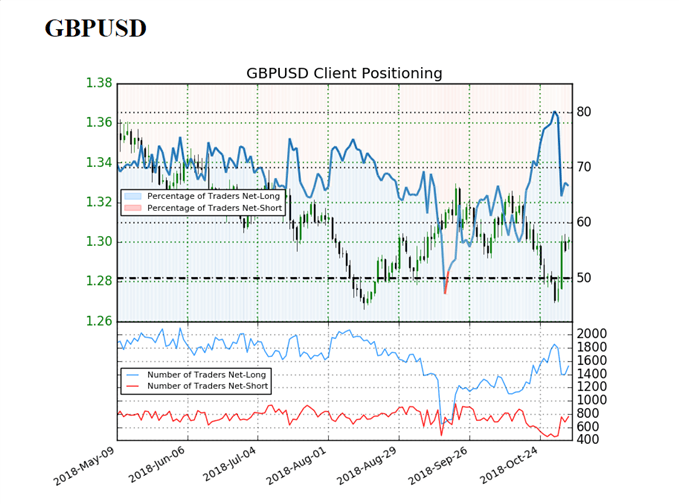
Task: Click the net-long percentage peak near 80
Action: (554, 112)
